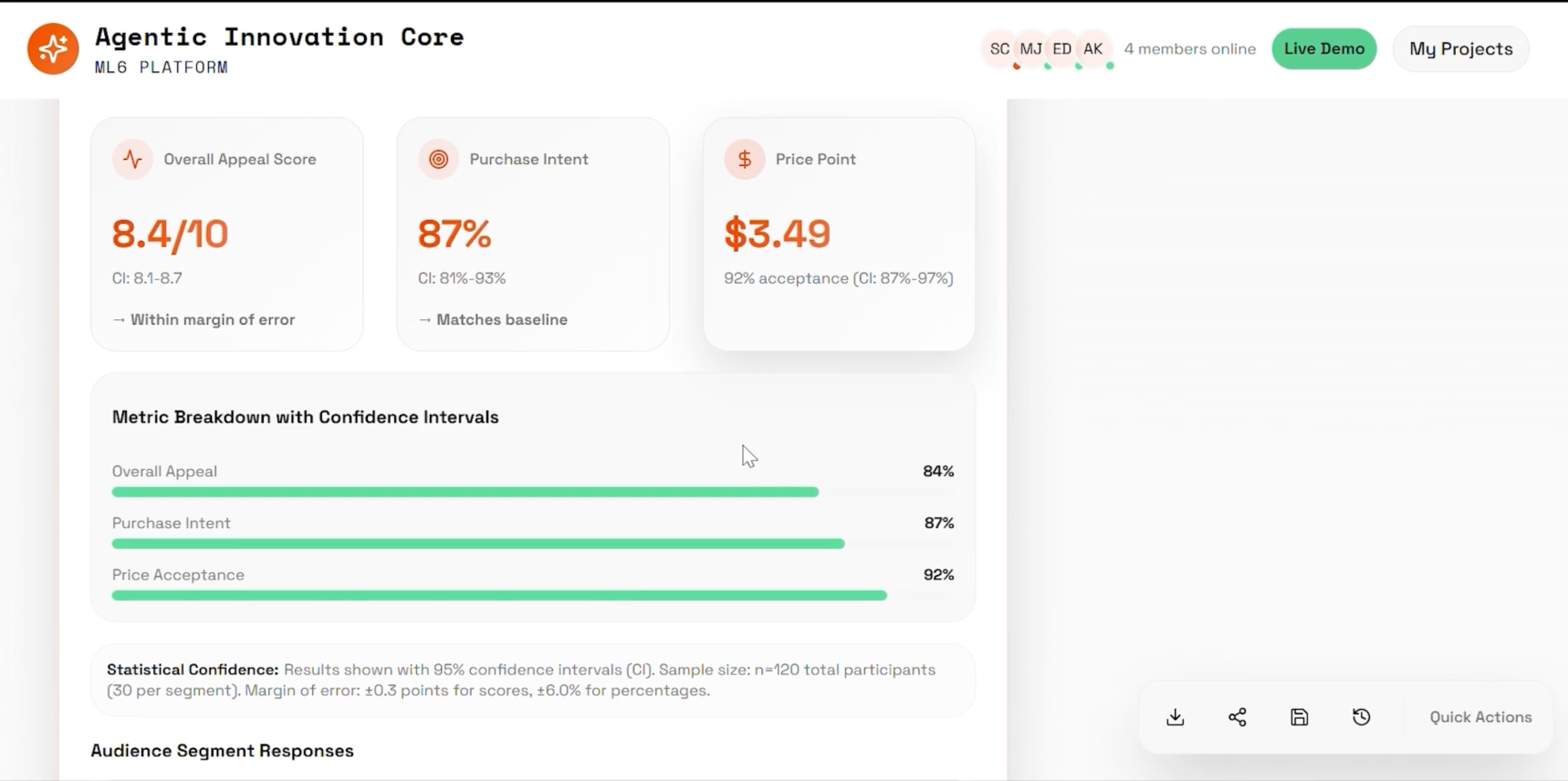
Task: Click the 4 members online text
Action: pyautogui.click(x=1190, y=49)
